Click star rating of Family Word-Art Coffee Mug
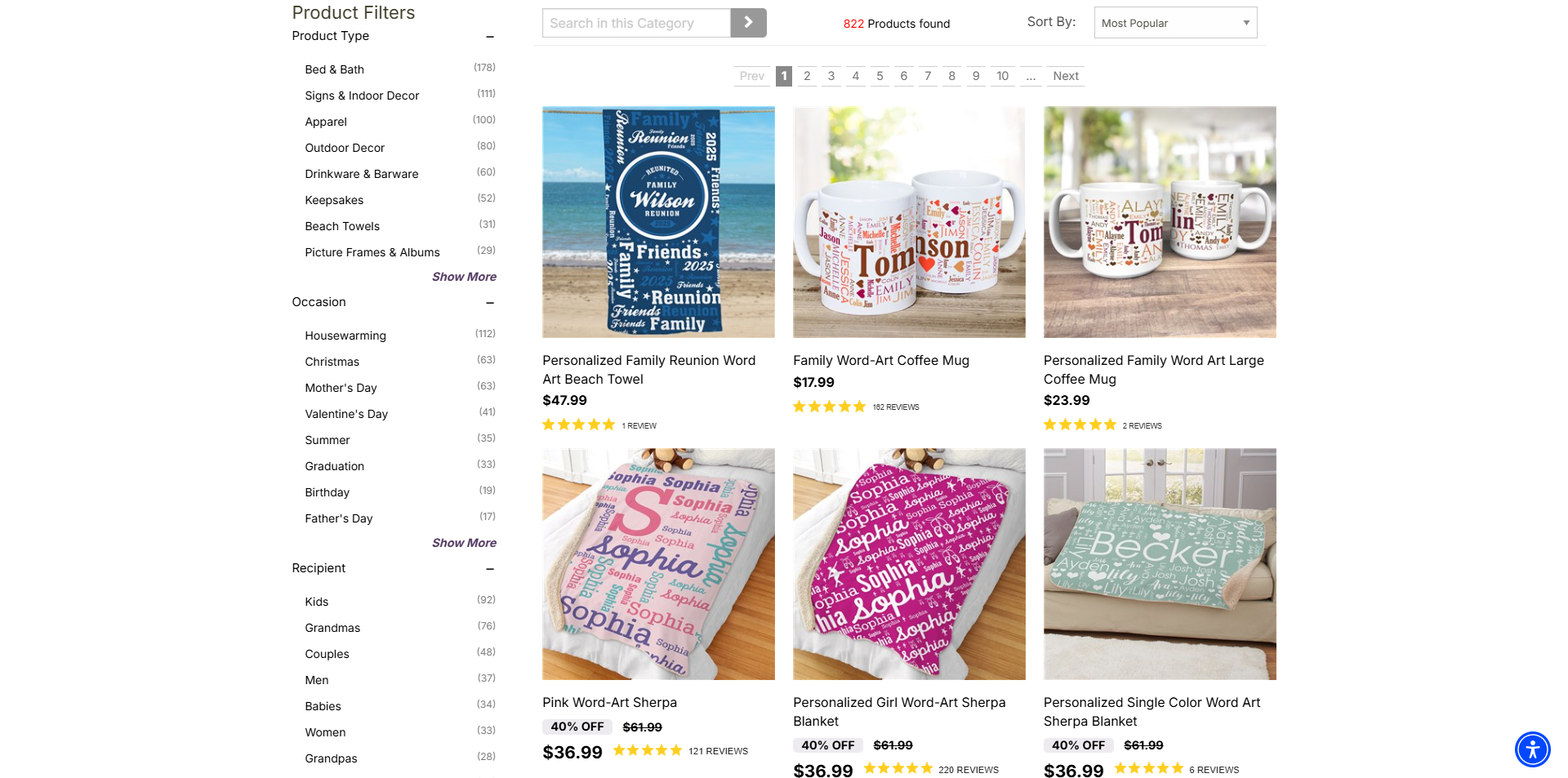This screenshot has height=778, width=1568. (829, 407)
